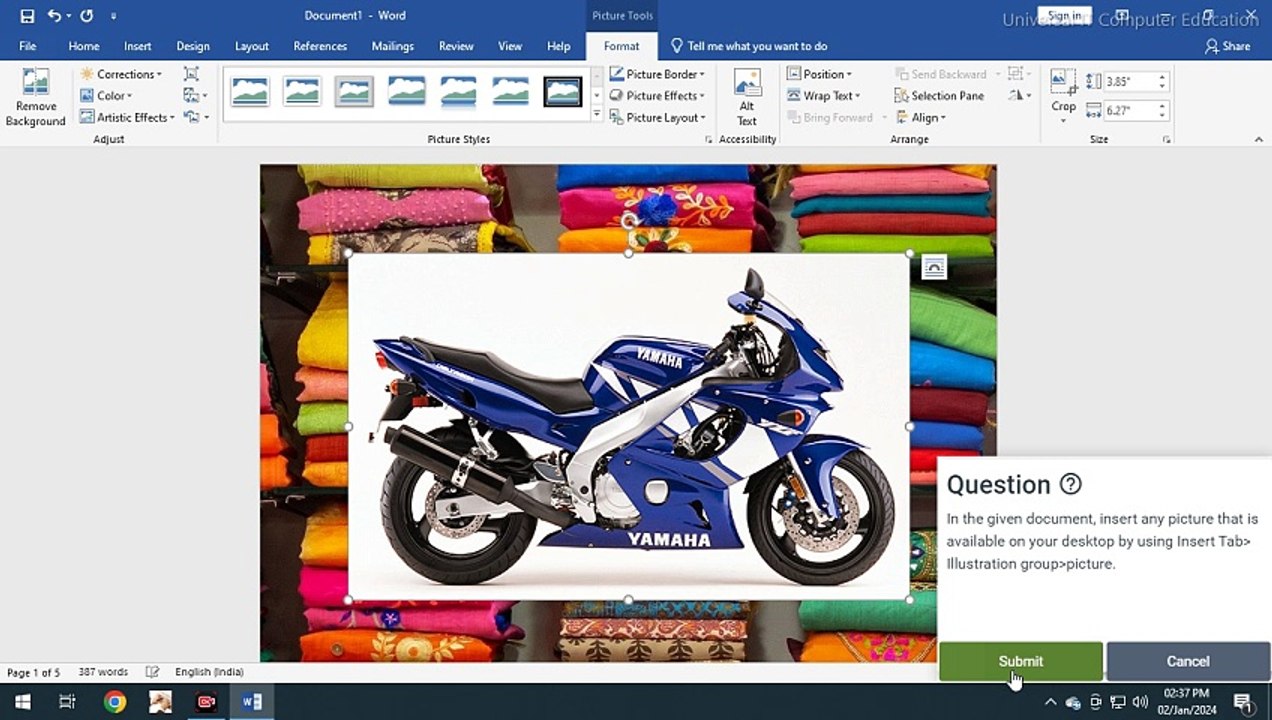Cancel the question panel
Viewport: 1272px width, 720px height.
click(x=1188, y=661)
